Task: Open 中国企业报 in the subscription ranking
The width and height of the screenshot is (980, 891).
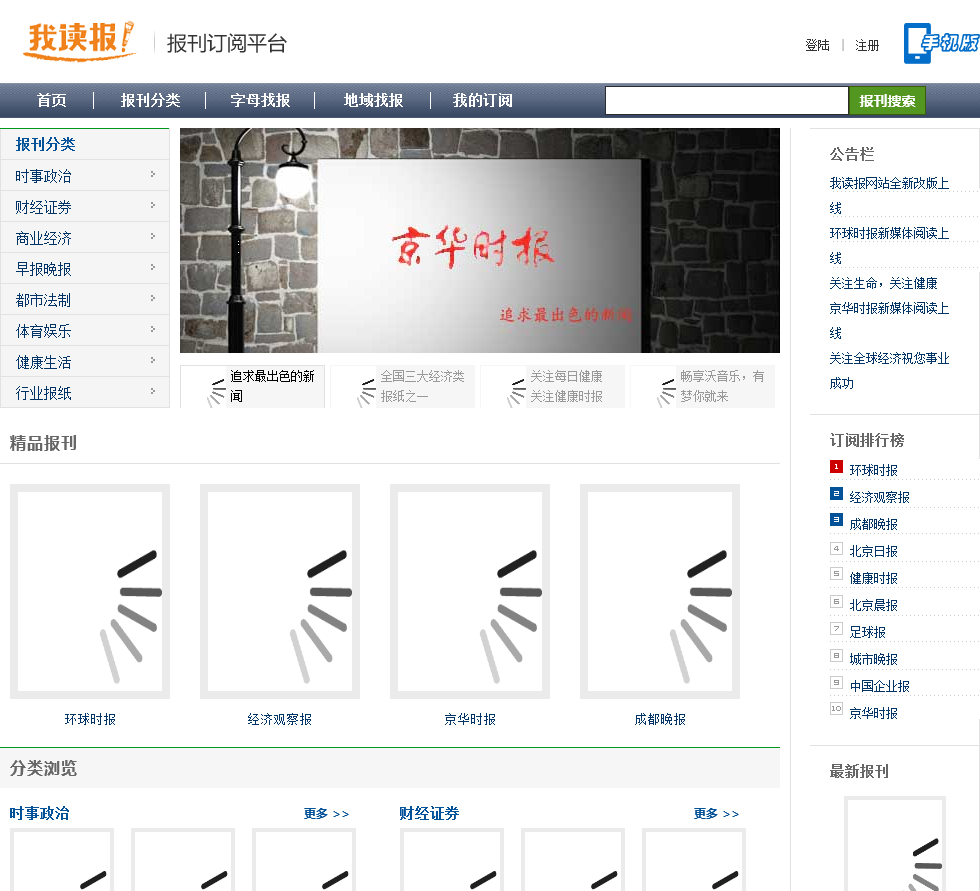Action: click(x=879, y=686)
